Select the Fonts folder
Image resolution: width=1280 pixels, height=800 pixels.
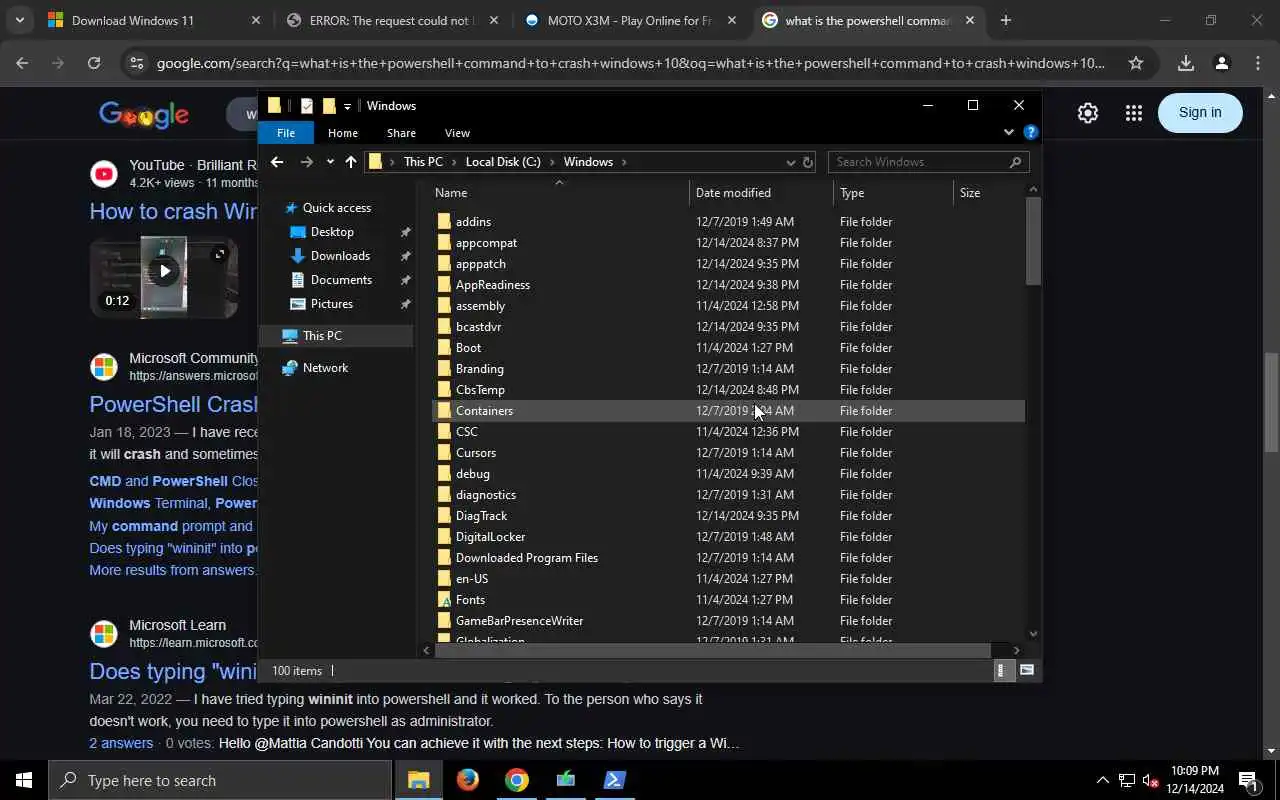tap(728, 600)
